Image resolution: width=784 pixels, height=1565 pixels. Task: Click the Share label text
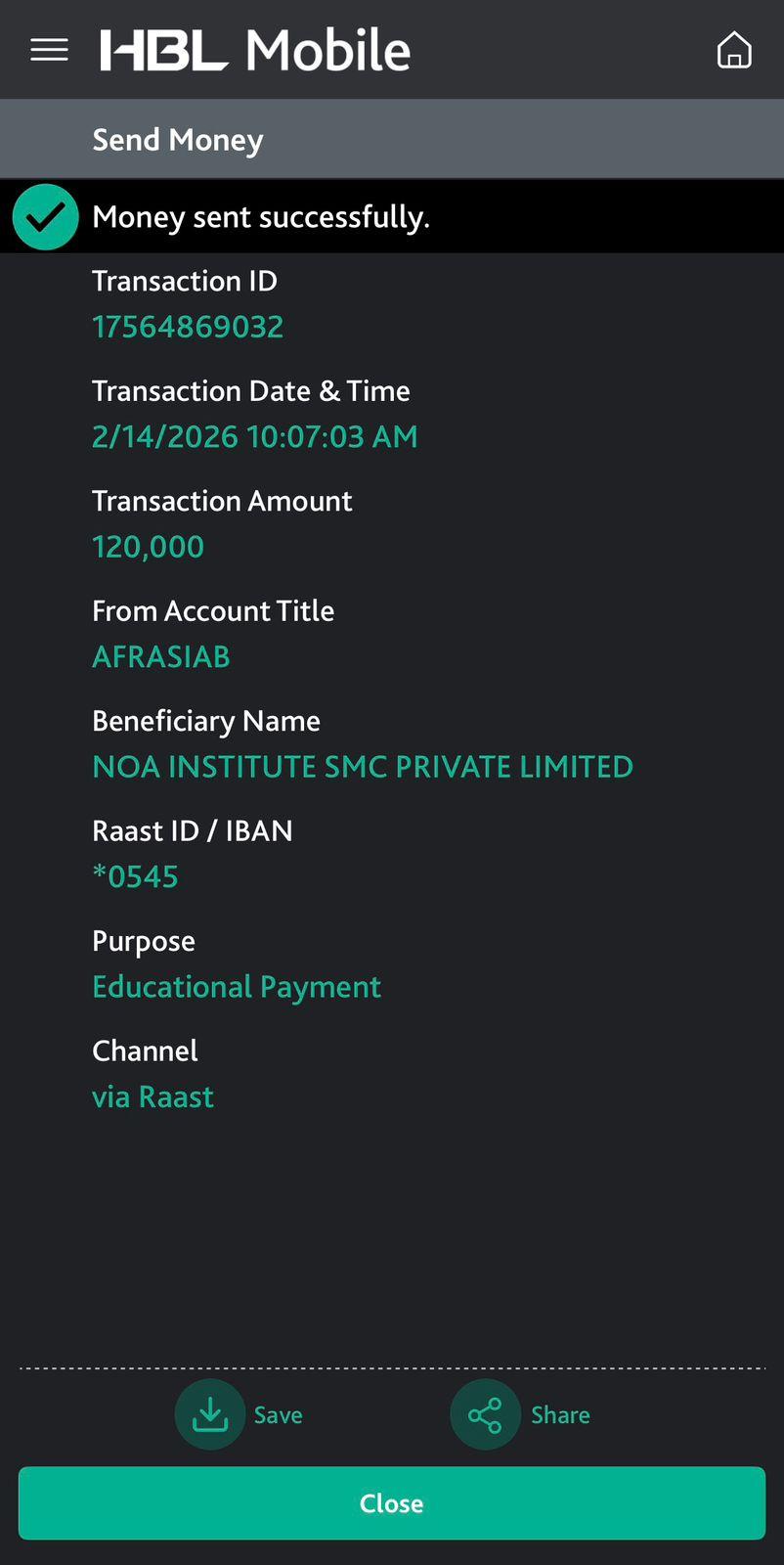click(x=560, y=1415)
